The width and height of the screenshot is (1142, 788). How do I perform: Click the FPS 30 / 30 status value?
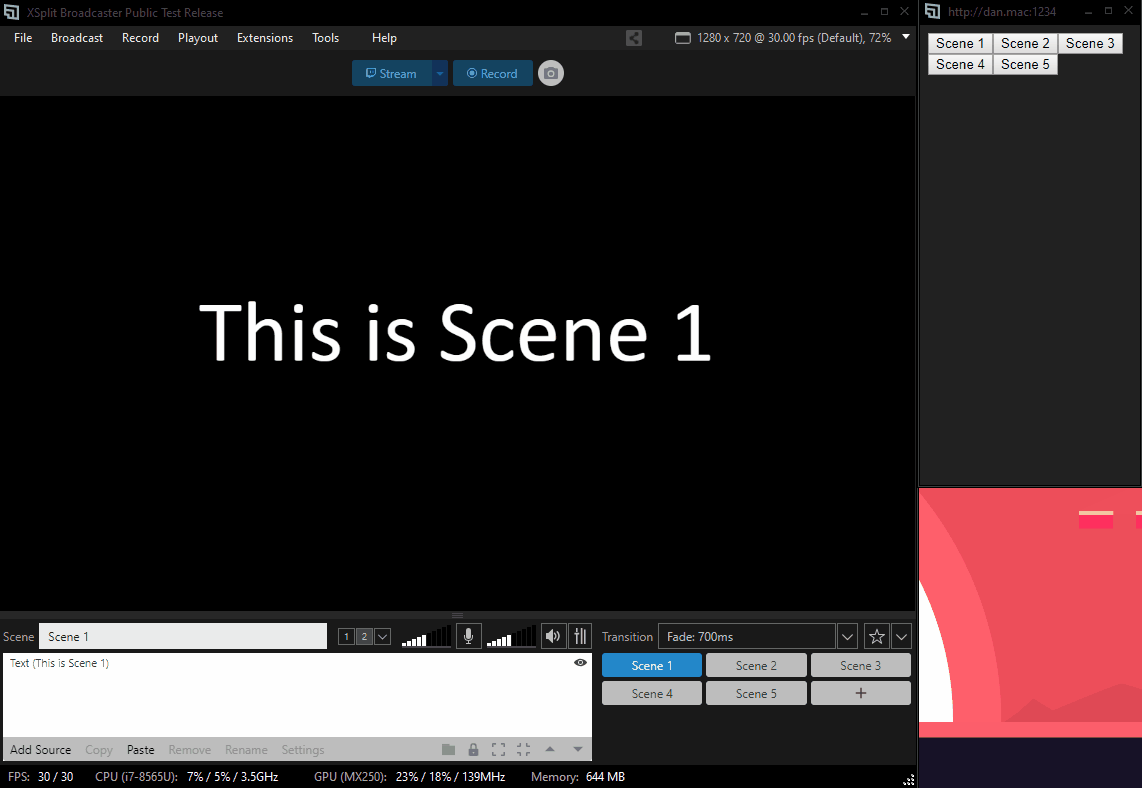click(x=56, y=776)
